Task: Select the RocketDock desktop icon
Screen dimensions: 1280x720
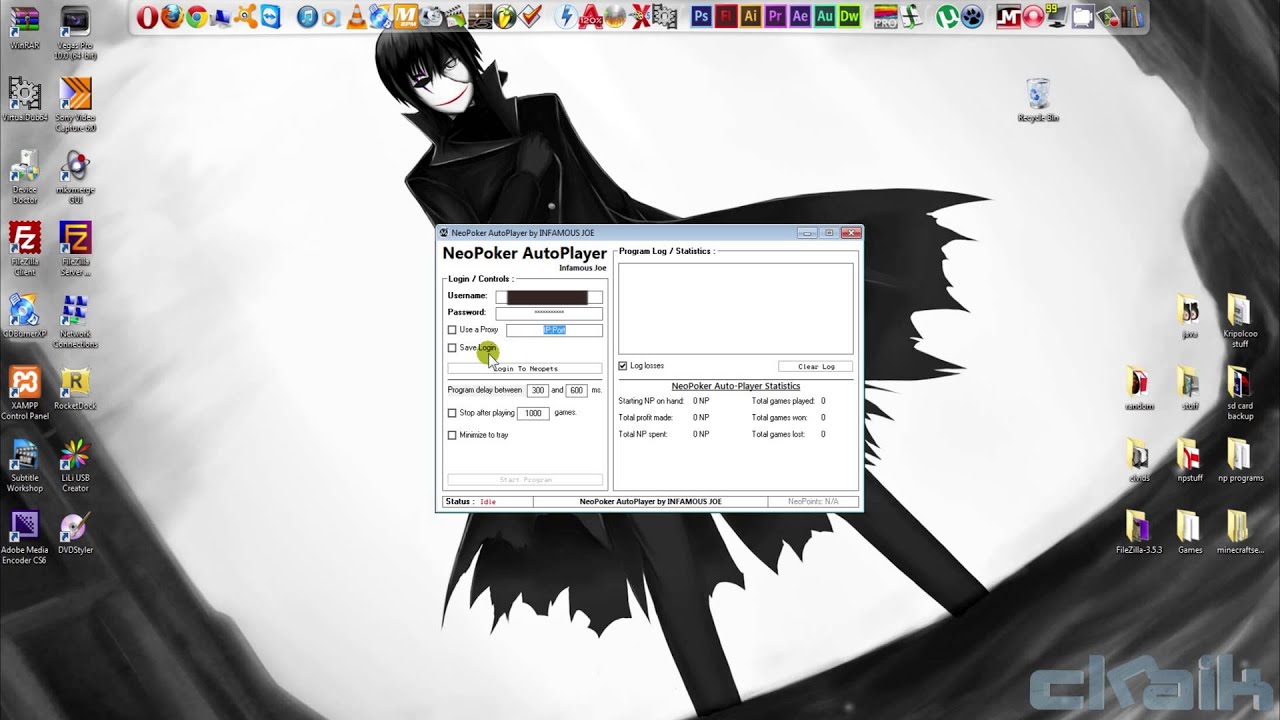Action: click(75, 388)
